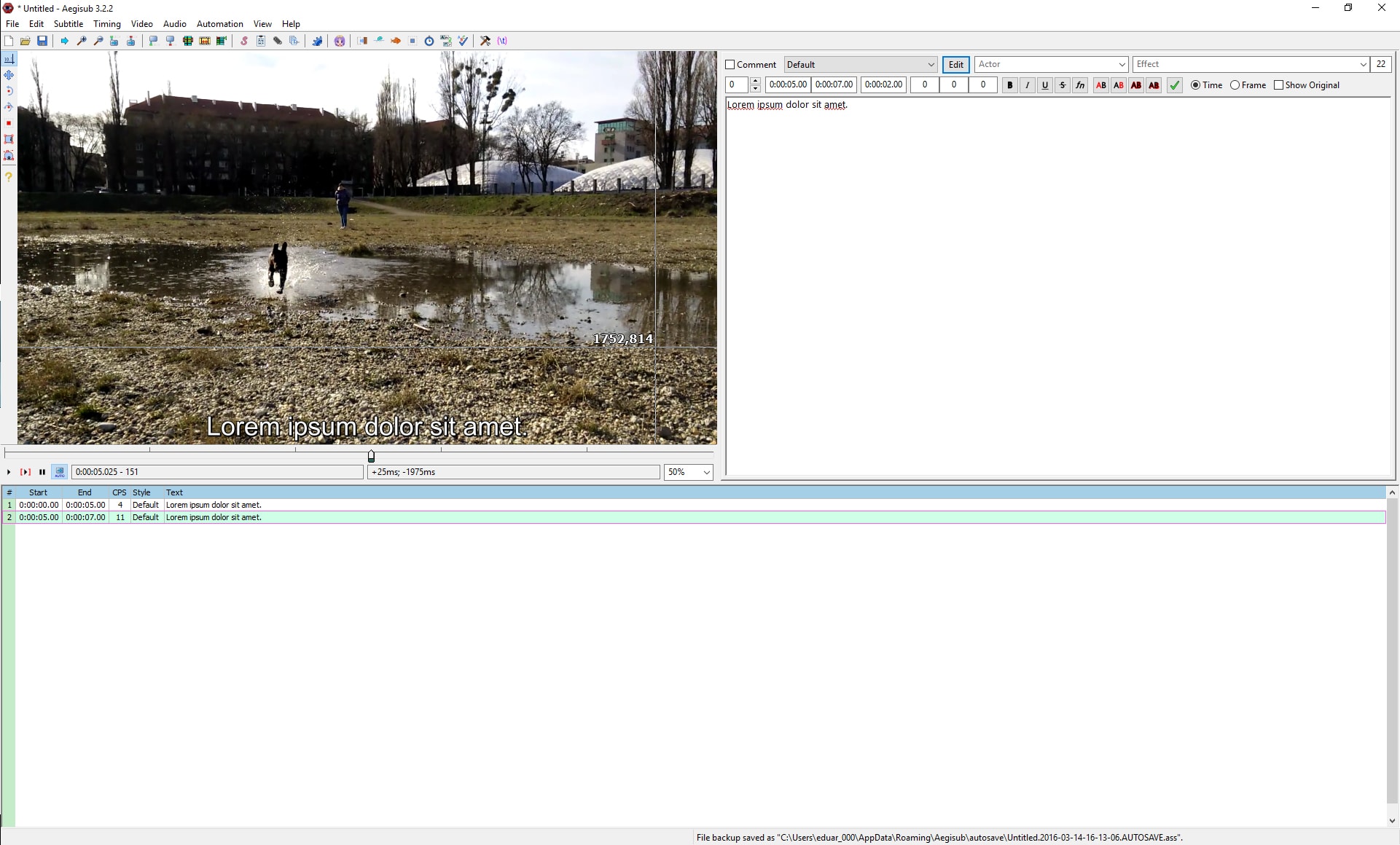Open the Styles Manager (pink S icon)
This screenshot has width=1400, height=845.
(244, 41)
